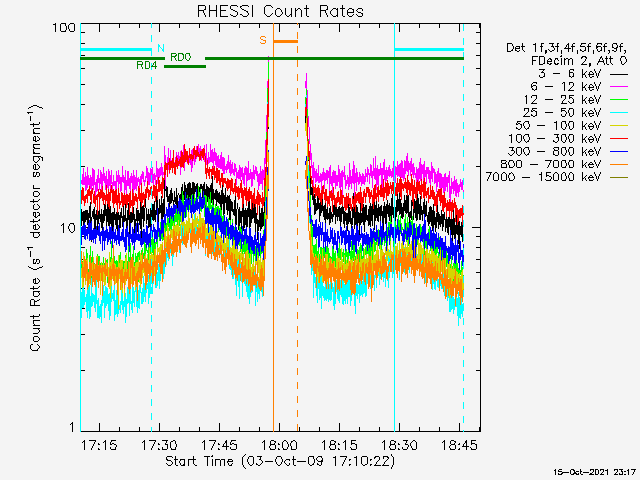Click the '15-Oct-2021 23:17' timestamp
This screenshot has width=640, height=480.
click(x=595, y=472)
